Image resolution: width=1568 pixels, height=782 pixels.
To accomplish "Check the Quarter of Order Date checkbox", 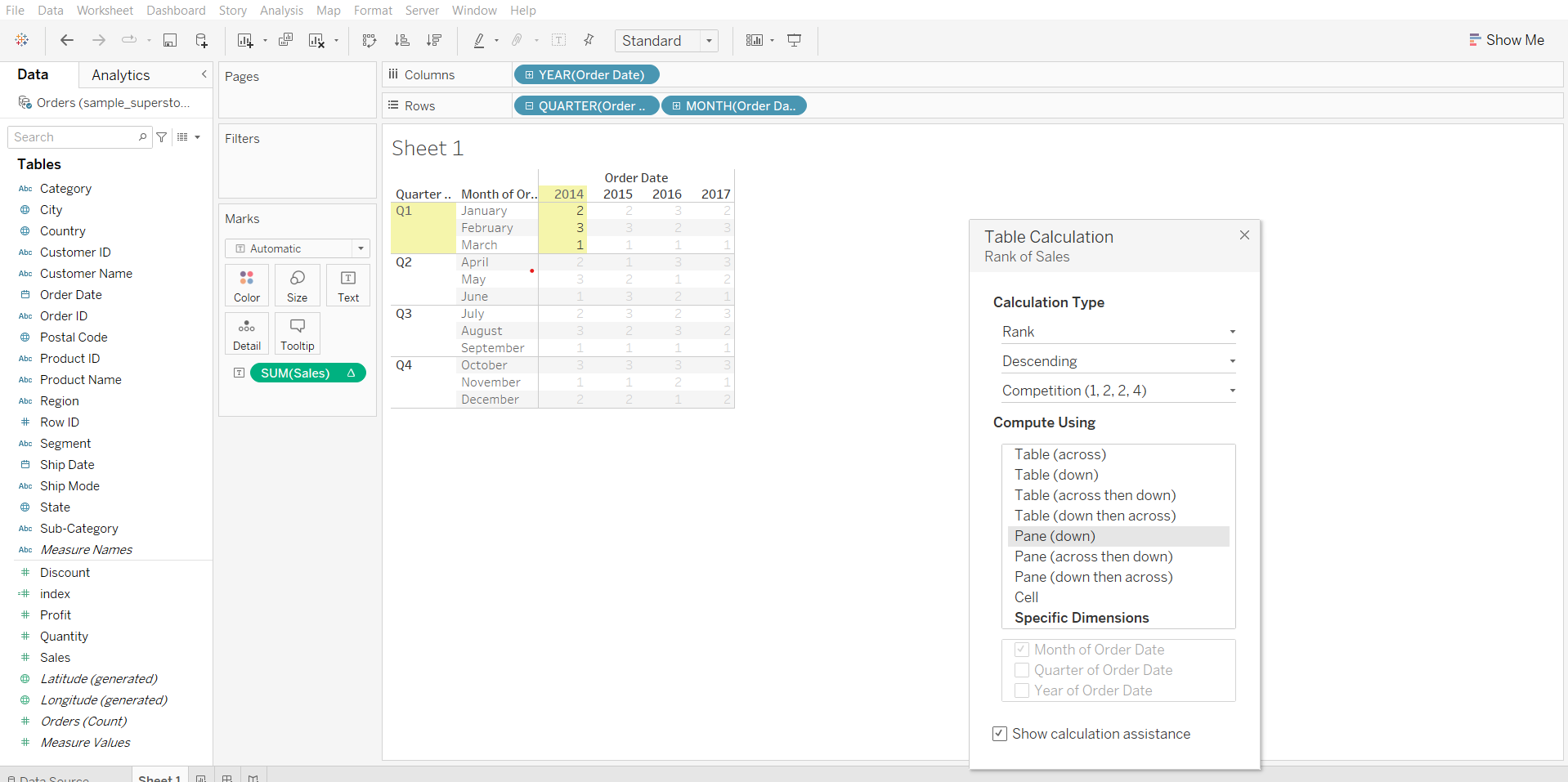I will pos(1022,670).
